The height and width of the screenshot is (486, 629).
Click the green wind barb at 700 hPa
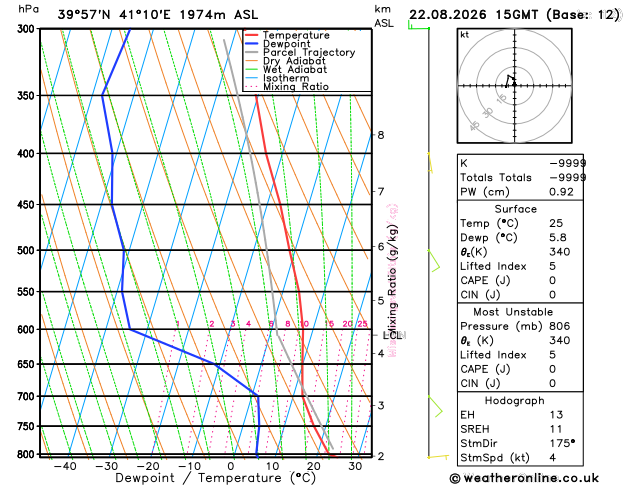coord(436,406)
